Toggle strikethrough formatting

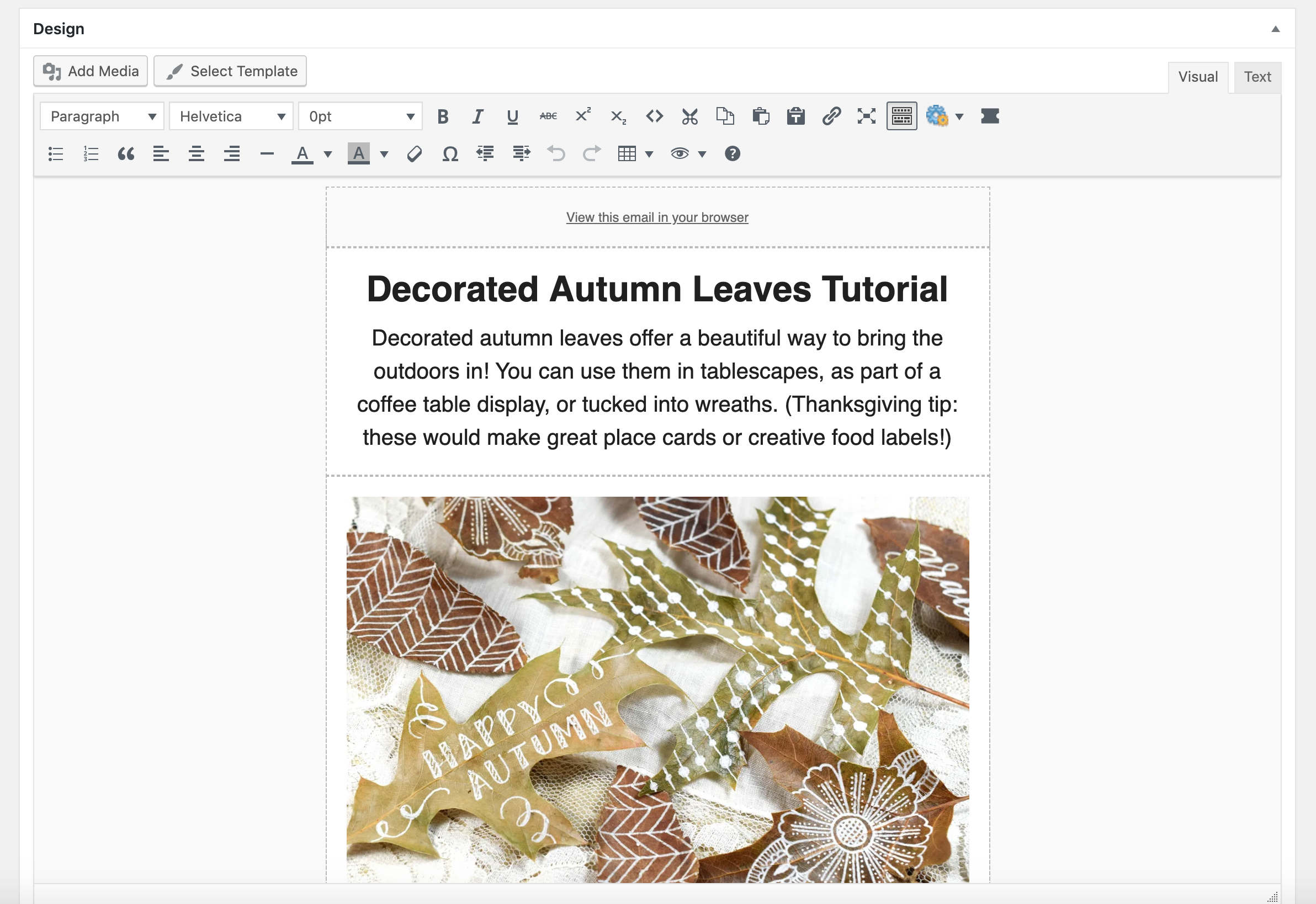(x=548, y=116)
